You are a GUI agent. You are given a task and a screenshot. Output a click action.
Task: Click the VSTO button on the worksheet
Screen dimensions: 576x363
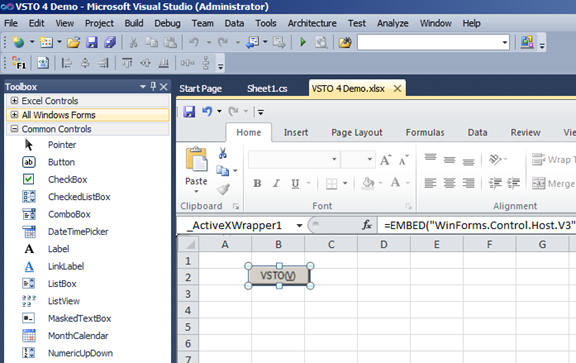pos(279,276)
